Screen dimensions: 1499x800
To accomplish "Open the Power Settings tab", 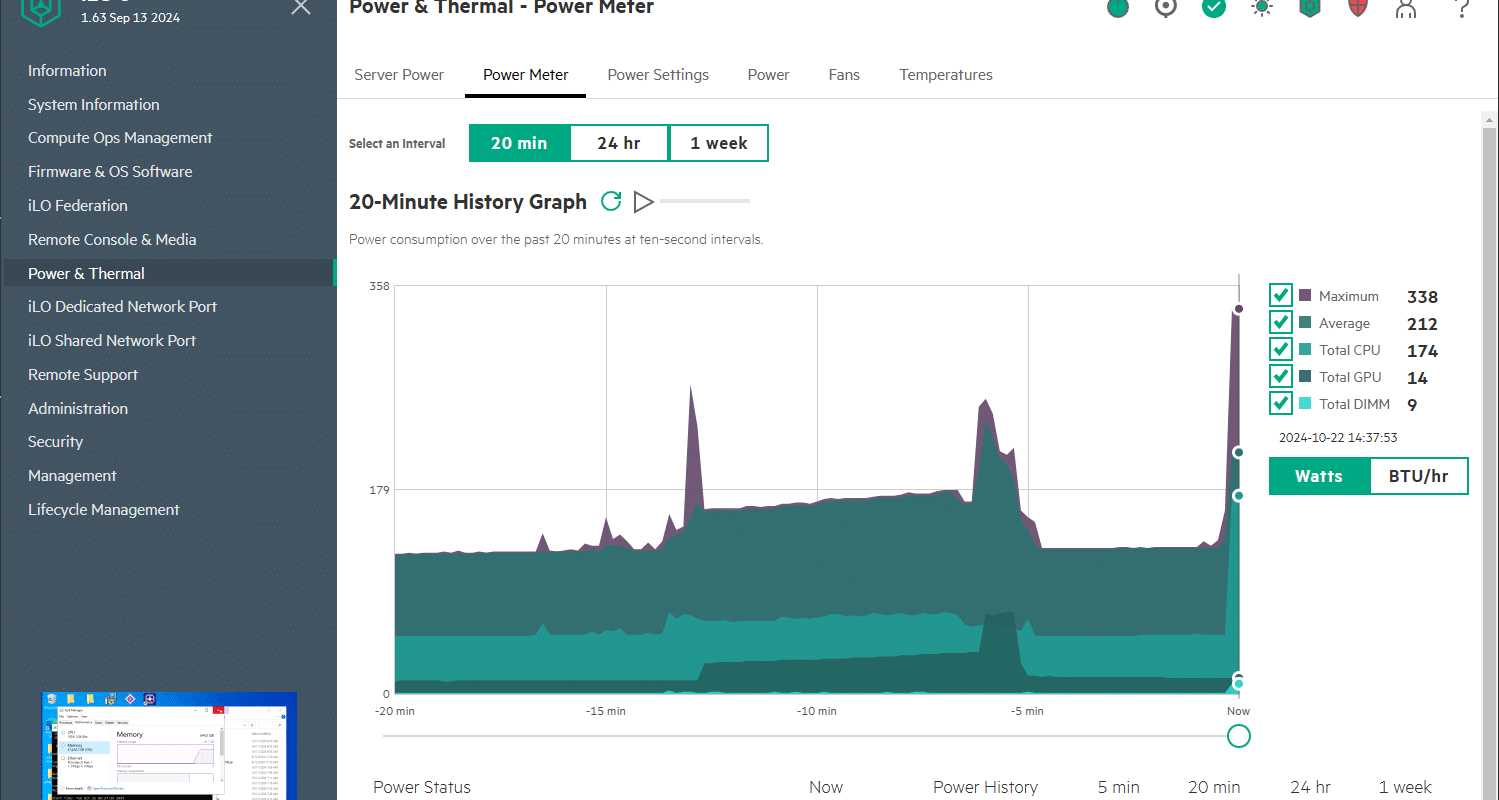I will 658,75.
